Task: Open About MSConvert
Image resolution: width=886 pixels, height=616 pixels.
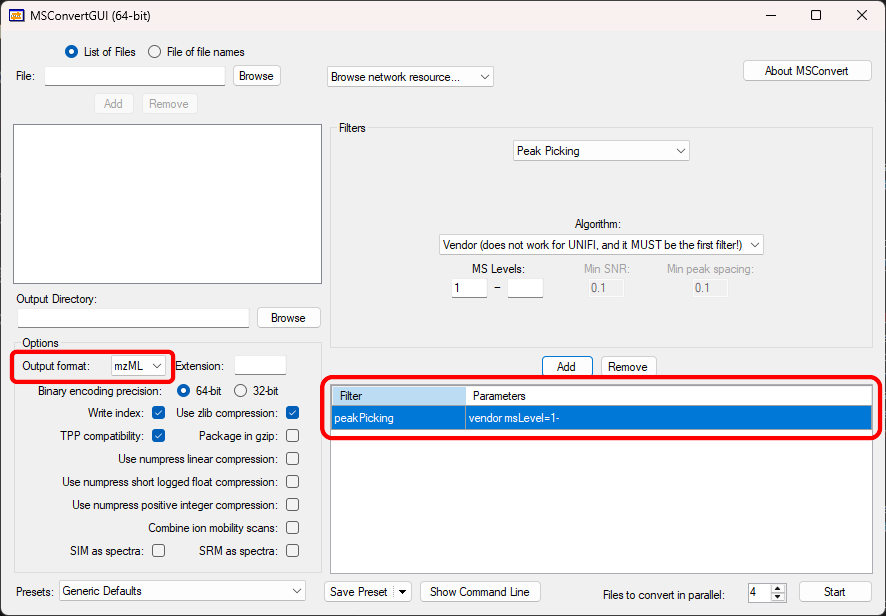Action: (x=807, y=71)
